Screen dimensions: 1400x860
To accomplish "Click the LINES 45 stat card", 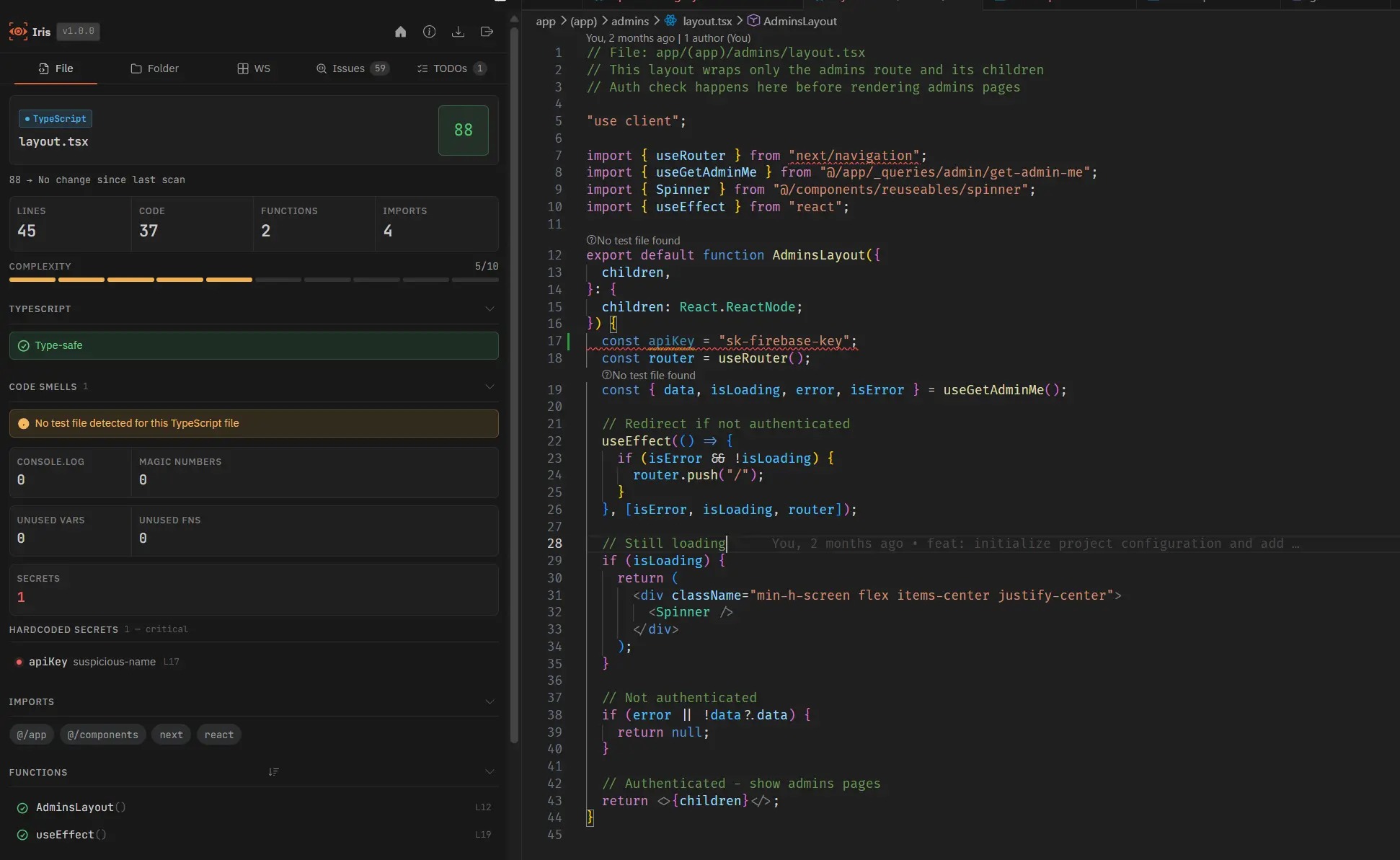I will tap(70, 223).
